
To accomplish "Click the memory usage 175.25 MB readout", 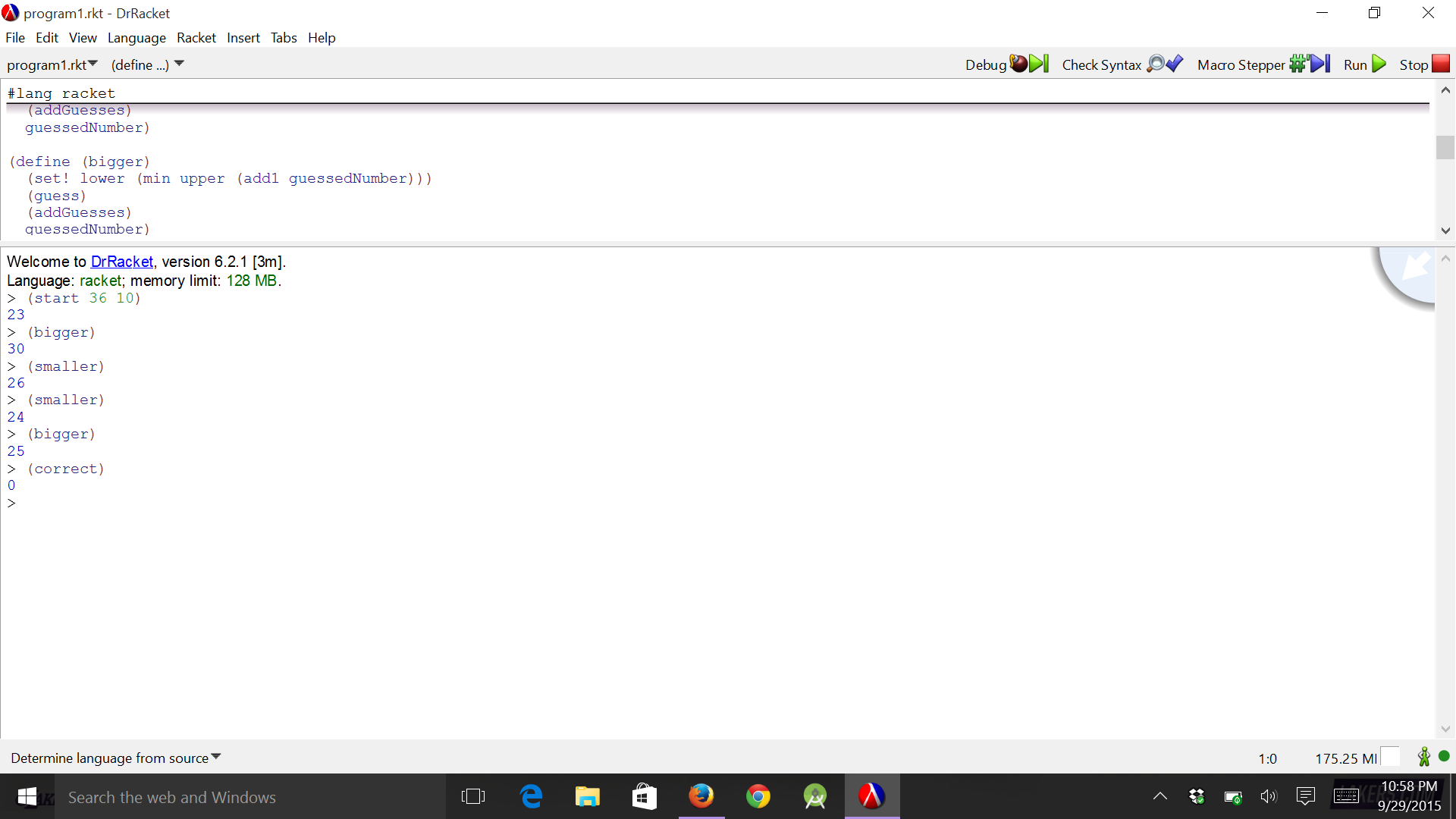I will [x=1345, y=758].
